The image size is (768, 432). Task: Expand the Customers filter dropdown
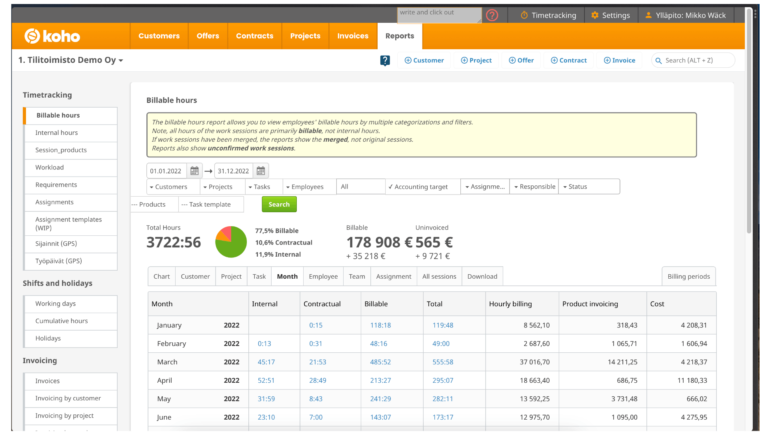(x=171, y=186)
